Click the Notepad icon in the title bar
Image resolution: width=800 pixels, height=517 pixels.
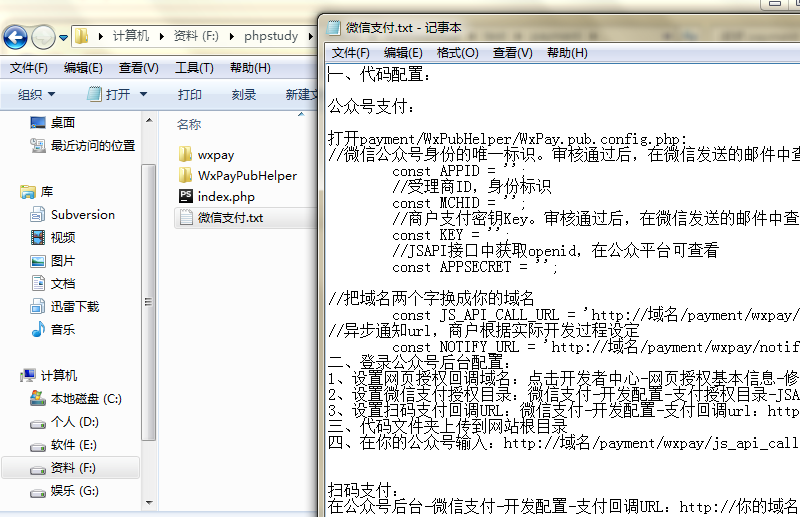pyautogui.click(x=334, y=28)
